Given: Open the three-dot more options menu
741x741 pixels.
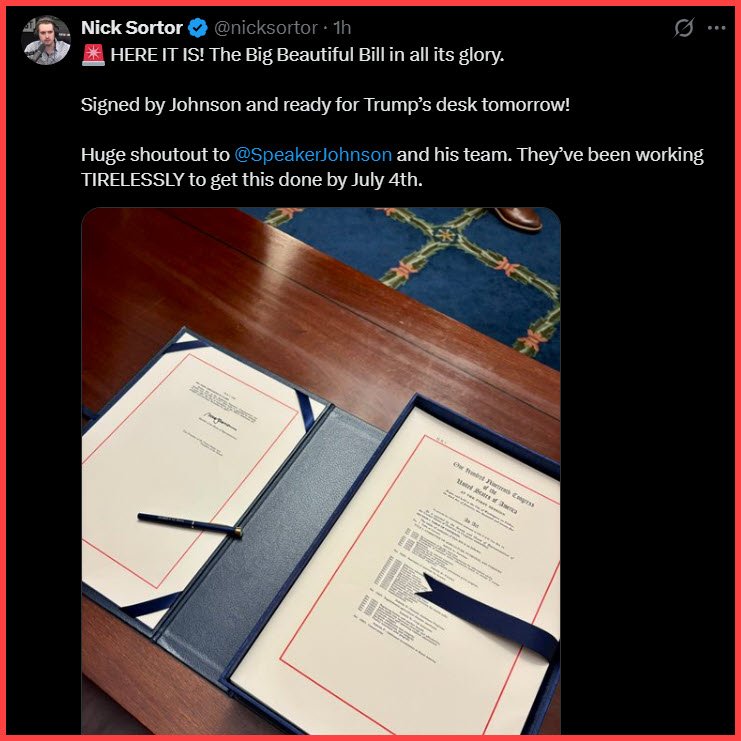Looking at the screenshot, I should (716, 28).
